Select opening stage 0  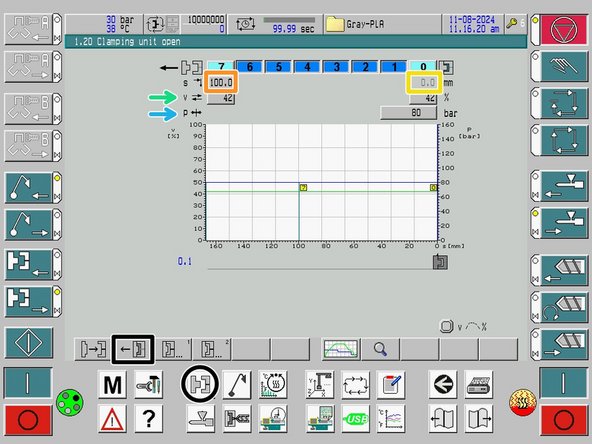pos(423,66)
